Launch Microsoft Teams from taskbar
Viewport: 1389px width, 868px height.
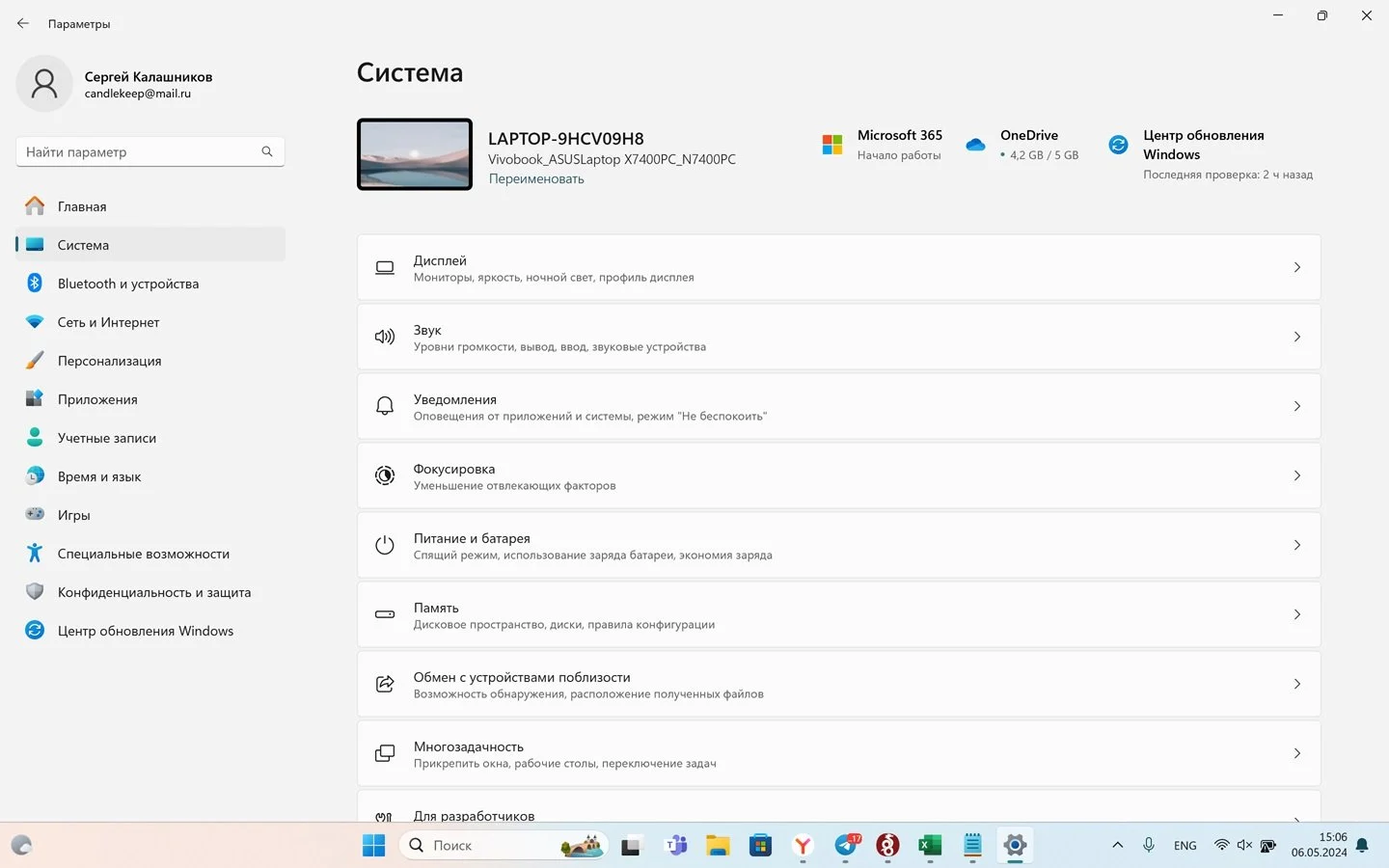tap(676, 846)
